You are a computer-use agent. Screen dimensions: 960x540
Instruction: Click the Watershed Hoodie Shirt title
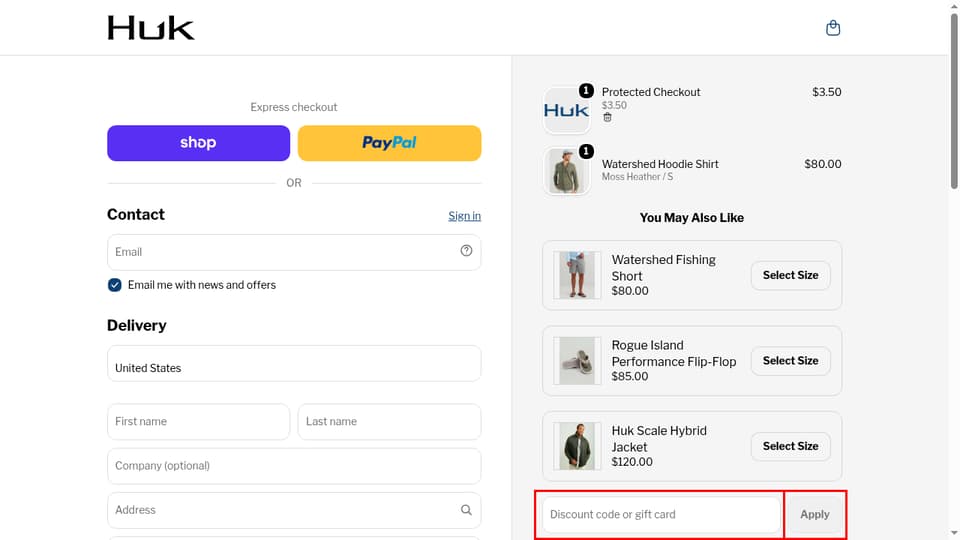click(660, 164)
